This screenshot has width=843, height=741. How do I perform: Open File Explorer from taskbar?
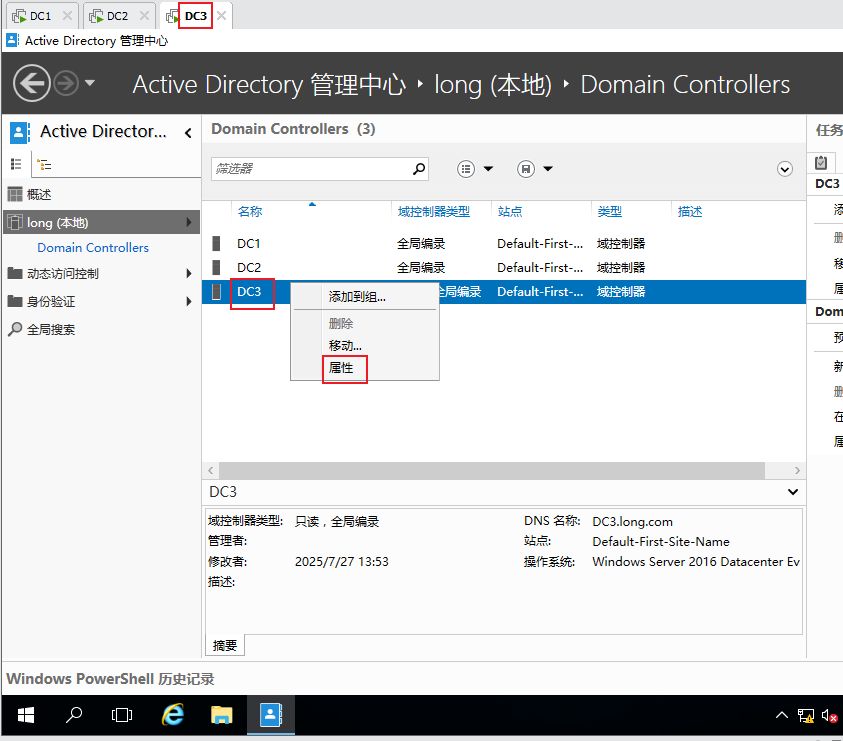pos(222,715)
